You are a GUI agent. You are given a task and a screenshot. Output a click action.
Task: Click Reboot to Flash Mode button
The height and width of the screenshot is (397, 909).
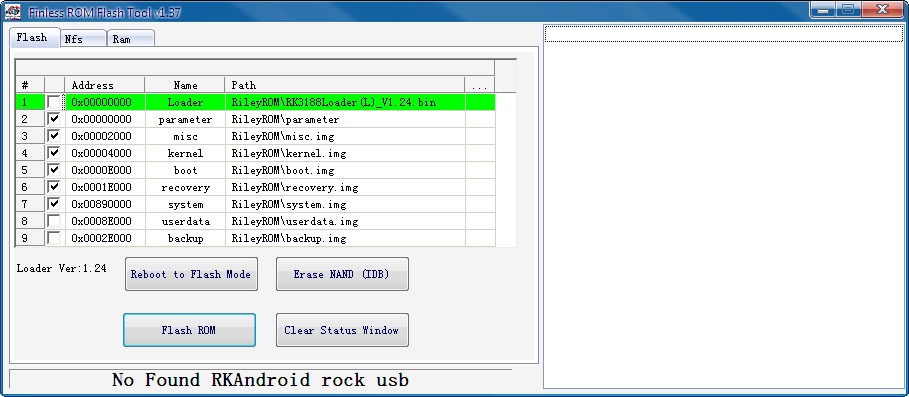191,274
